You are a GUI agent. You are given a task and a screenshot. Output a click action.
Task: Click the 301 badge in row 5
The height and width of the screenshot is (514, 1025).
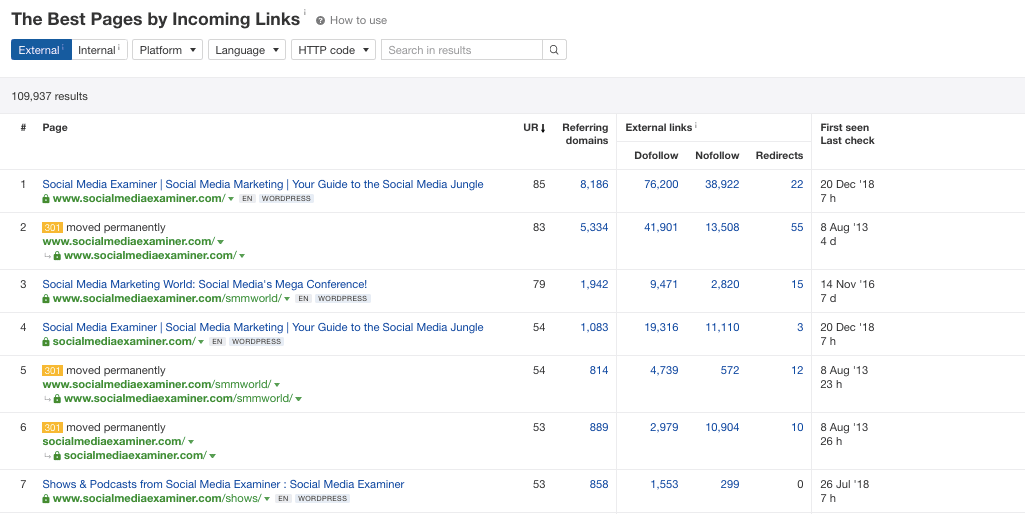52,371
